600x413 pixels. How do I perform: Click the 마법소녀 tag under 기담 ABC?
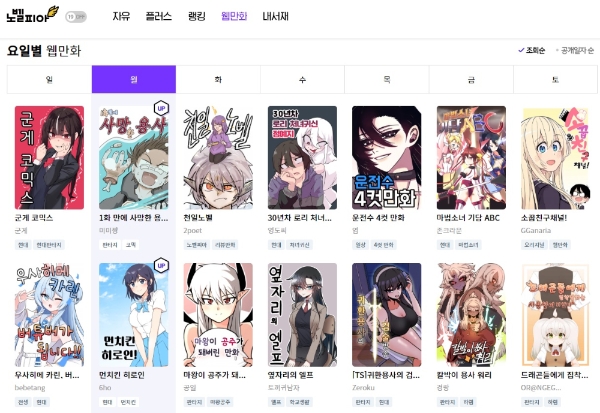point(468,245)
